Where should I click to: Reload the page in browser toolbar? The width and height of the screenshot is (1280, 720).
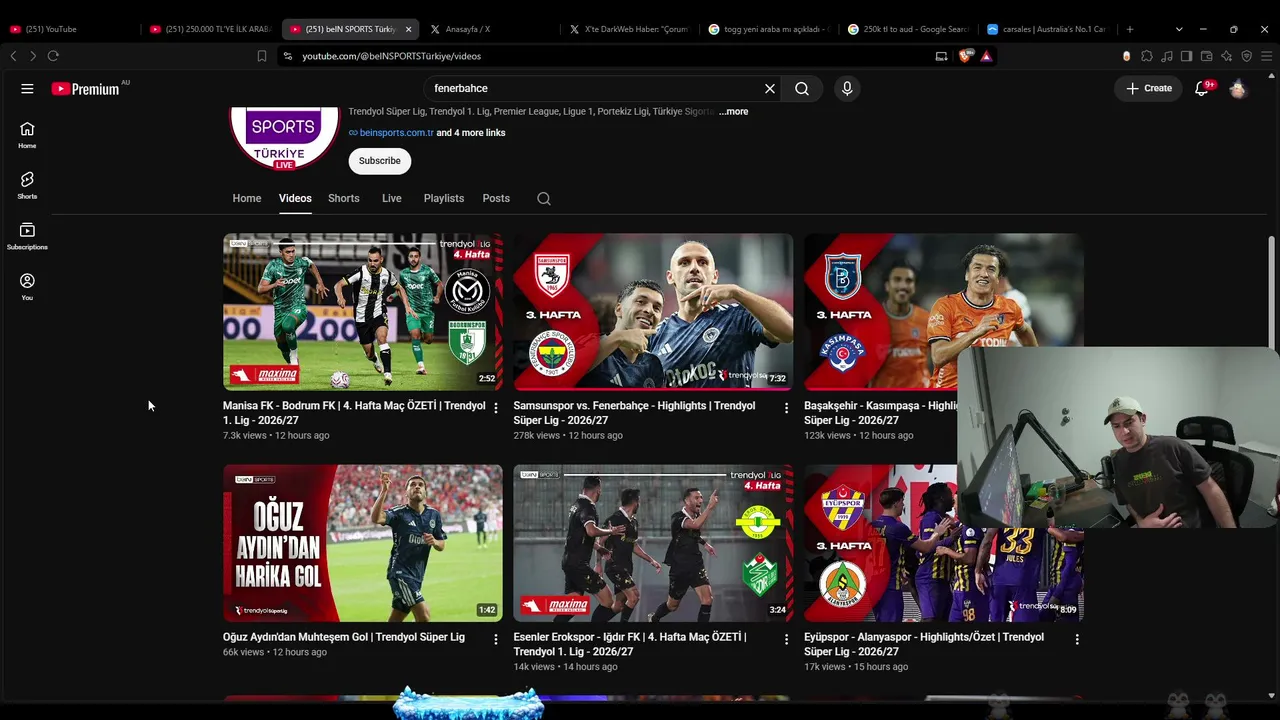coord(53,56)
